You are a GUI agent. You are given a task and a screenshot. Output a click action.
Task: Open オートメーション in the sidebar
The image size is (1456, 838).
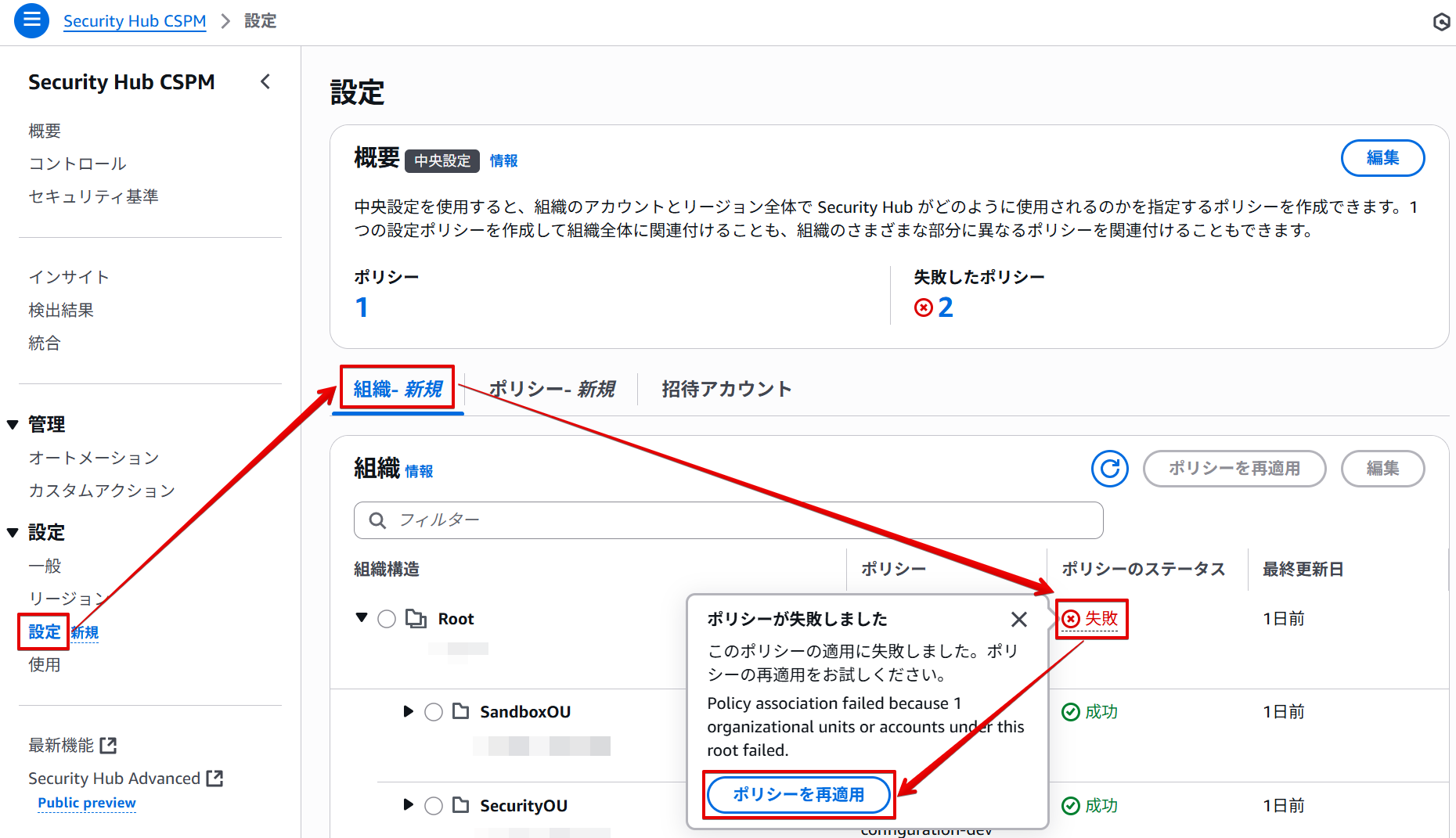tap(94, 458)
